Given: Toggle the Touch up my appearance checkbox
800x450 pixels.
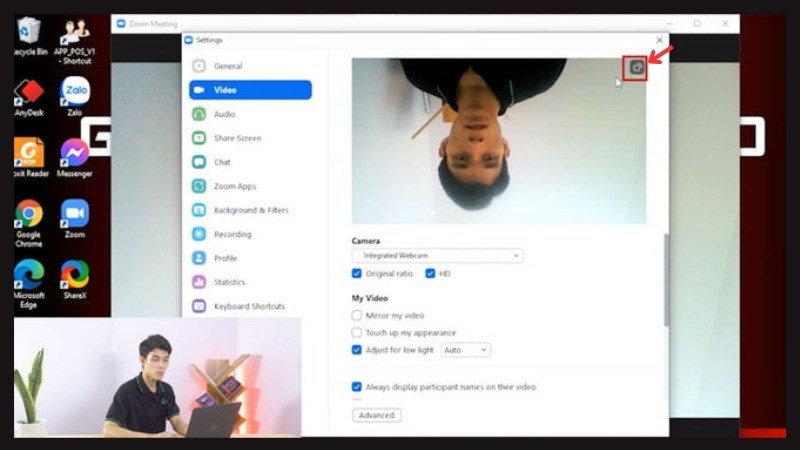Looking at the screenshot, I should point(357,332).
